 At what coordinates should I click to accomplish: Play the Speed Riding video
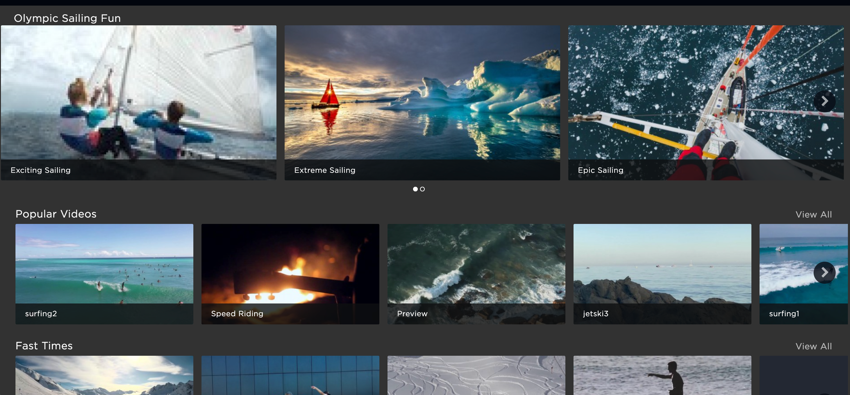290,274
